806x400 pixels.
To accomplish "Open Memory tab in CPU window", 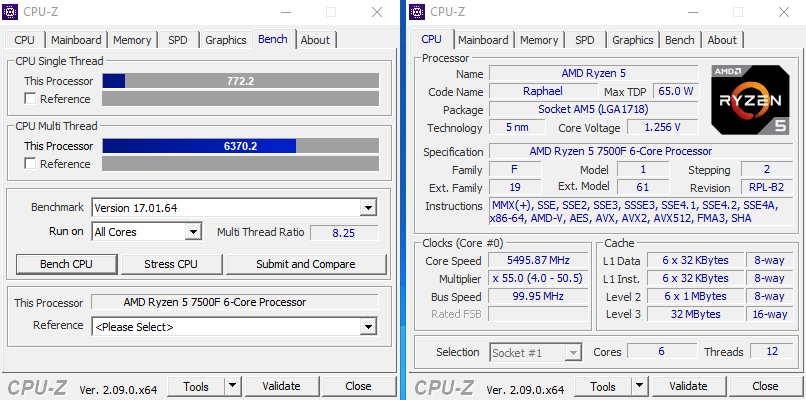I will 539,40.
